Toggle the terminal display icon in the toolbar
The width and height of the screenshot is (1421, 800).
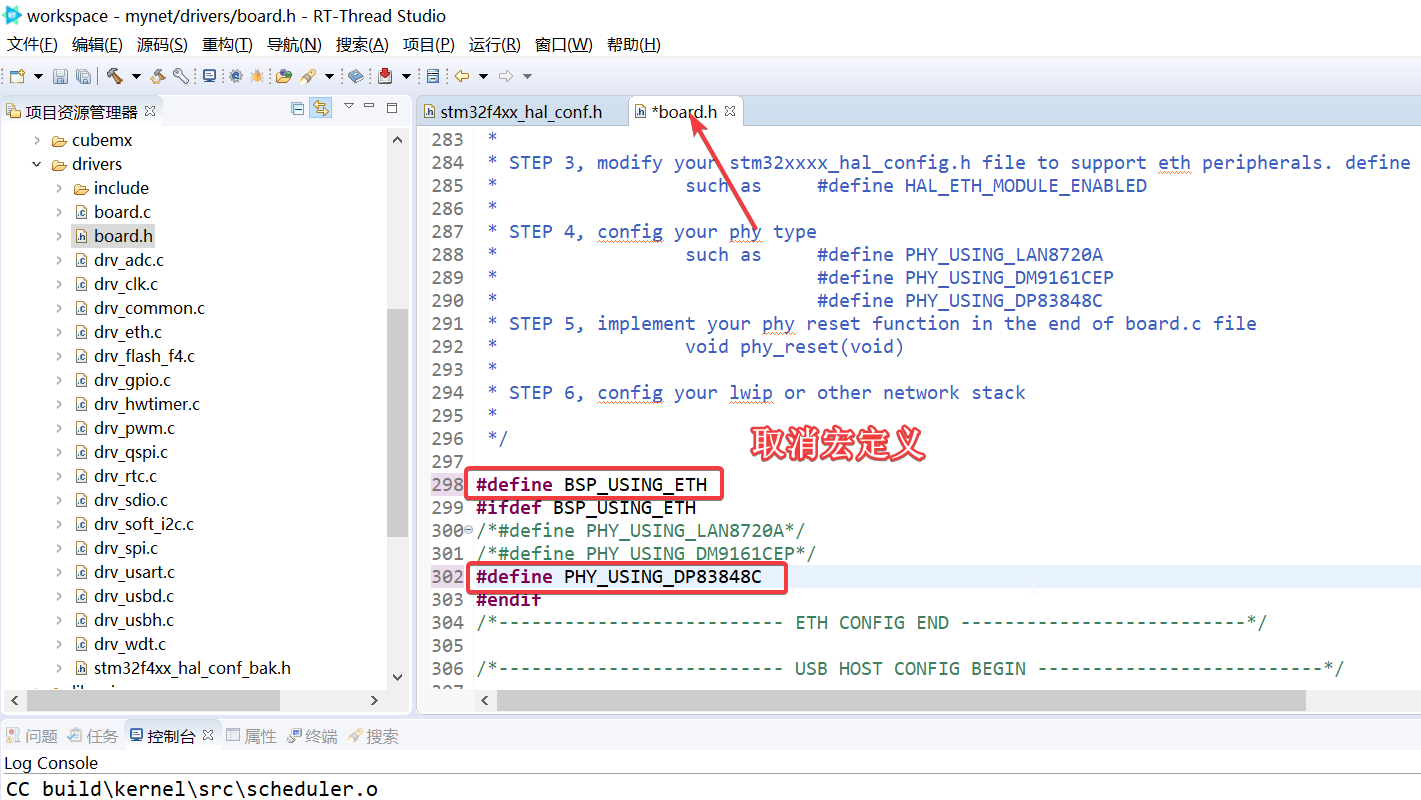pyautogui.click(x=209, y=75)
